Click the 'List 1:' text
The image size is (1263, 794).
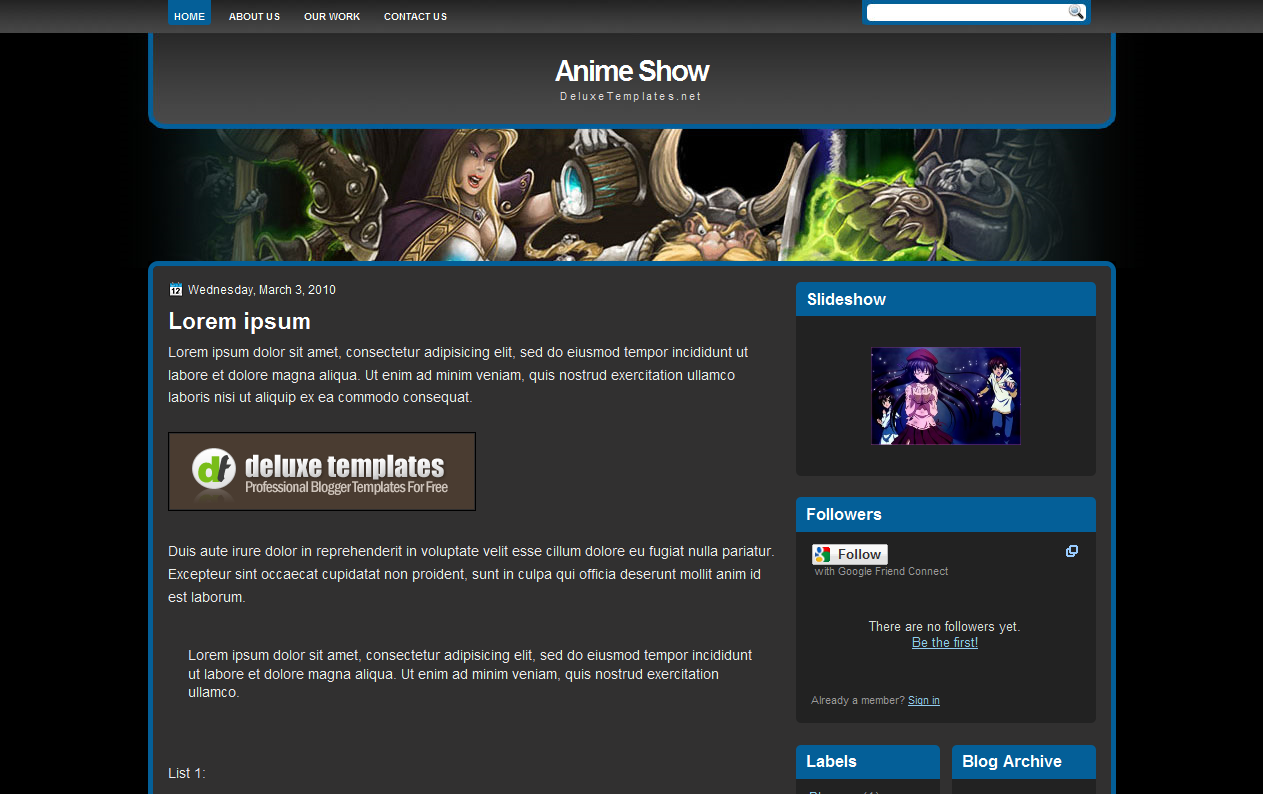tap(187, 773)
